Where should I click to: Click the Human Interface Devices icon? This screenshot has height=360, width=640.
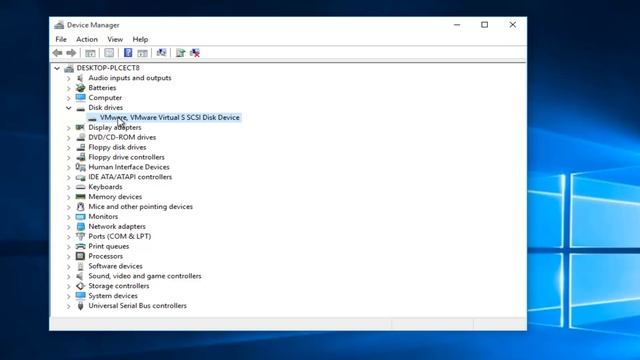80,167
